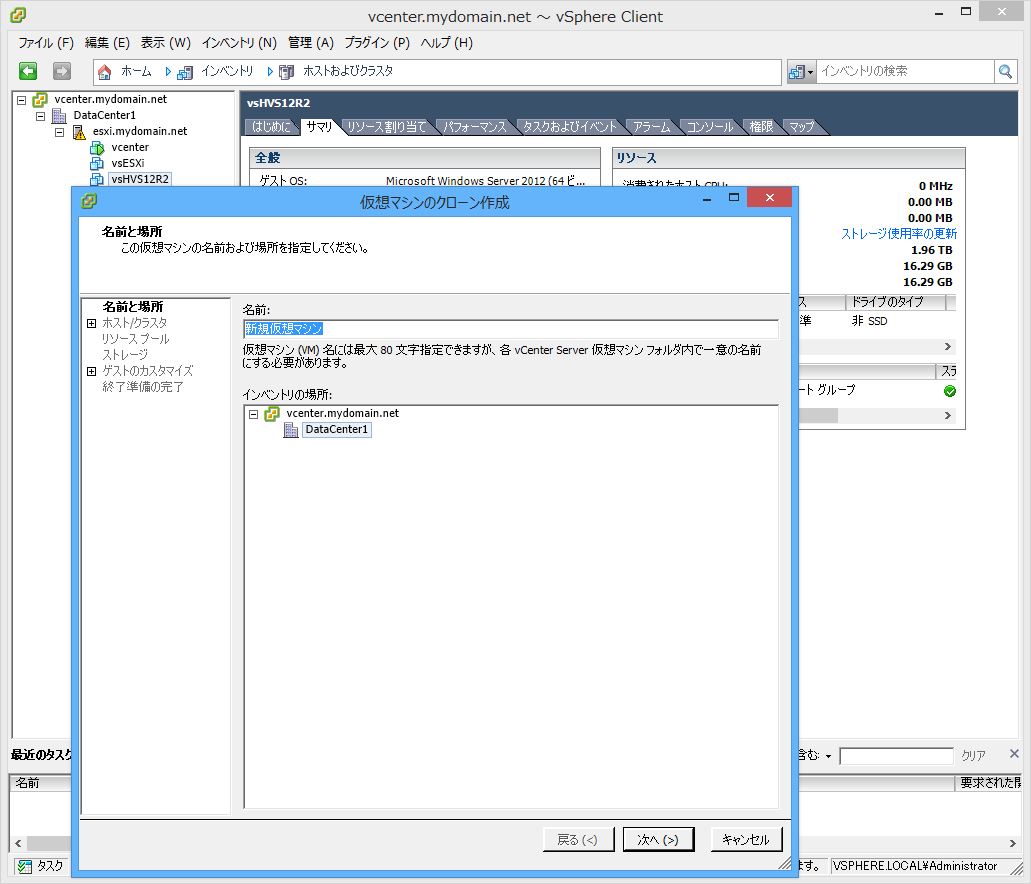Click the magnifier search icon

pyautogui.click(x=1005, y=71)
